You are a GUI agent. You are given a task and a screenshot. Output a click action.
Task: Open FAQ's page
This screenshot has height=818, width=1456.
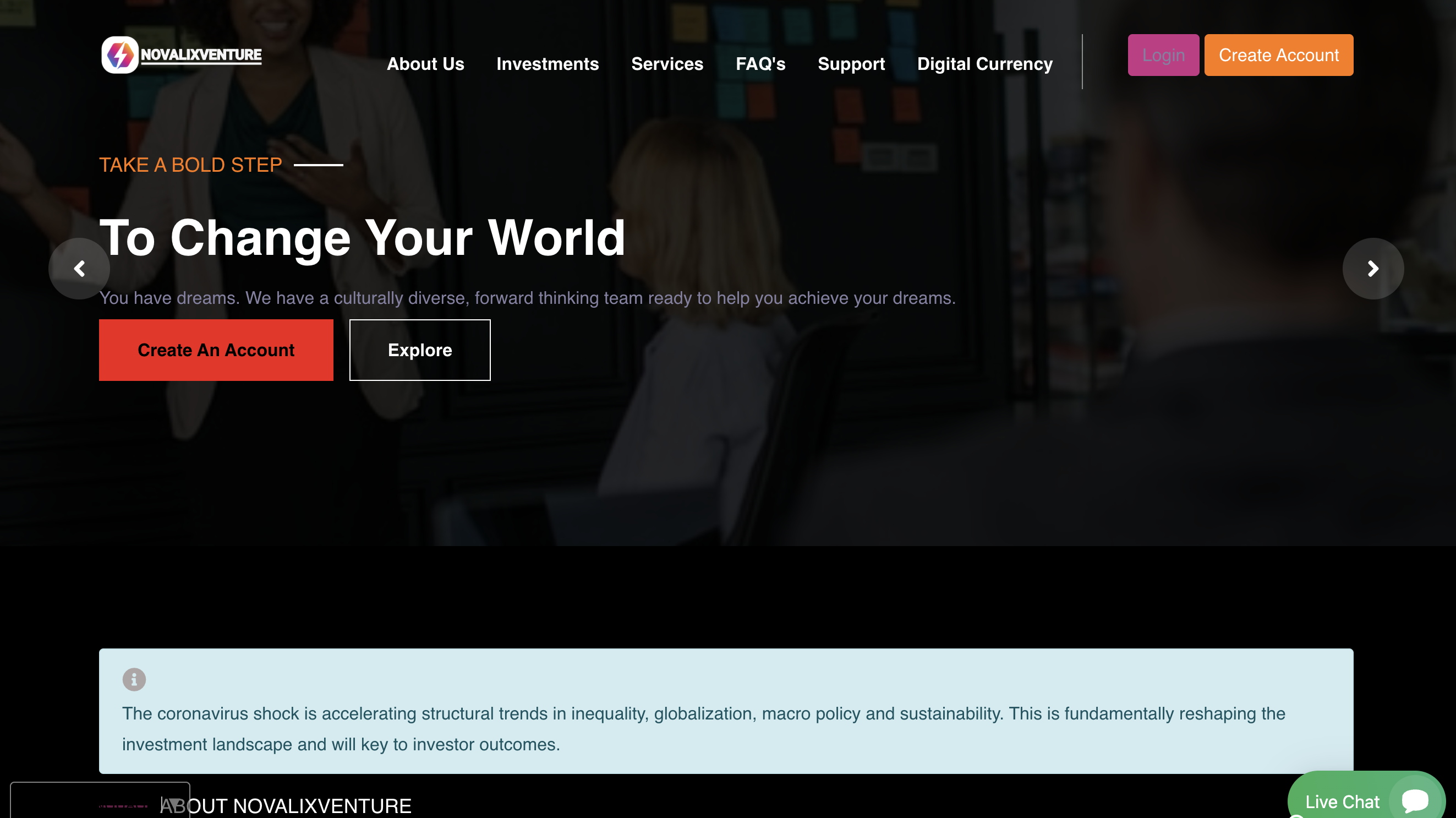[x=760, y=64]
